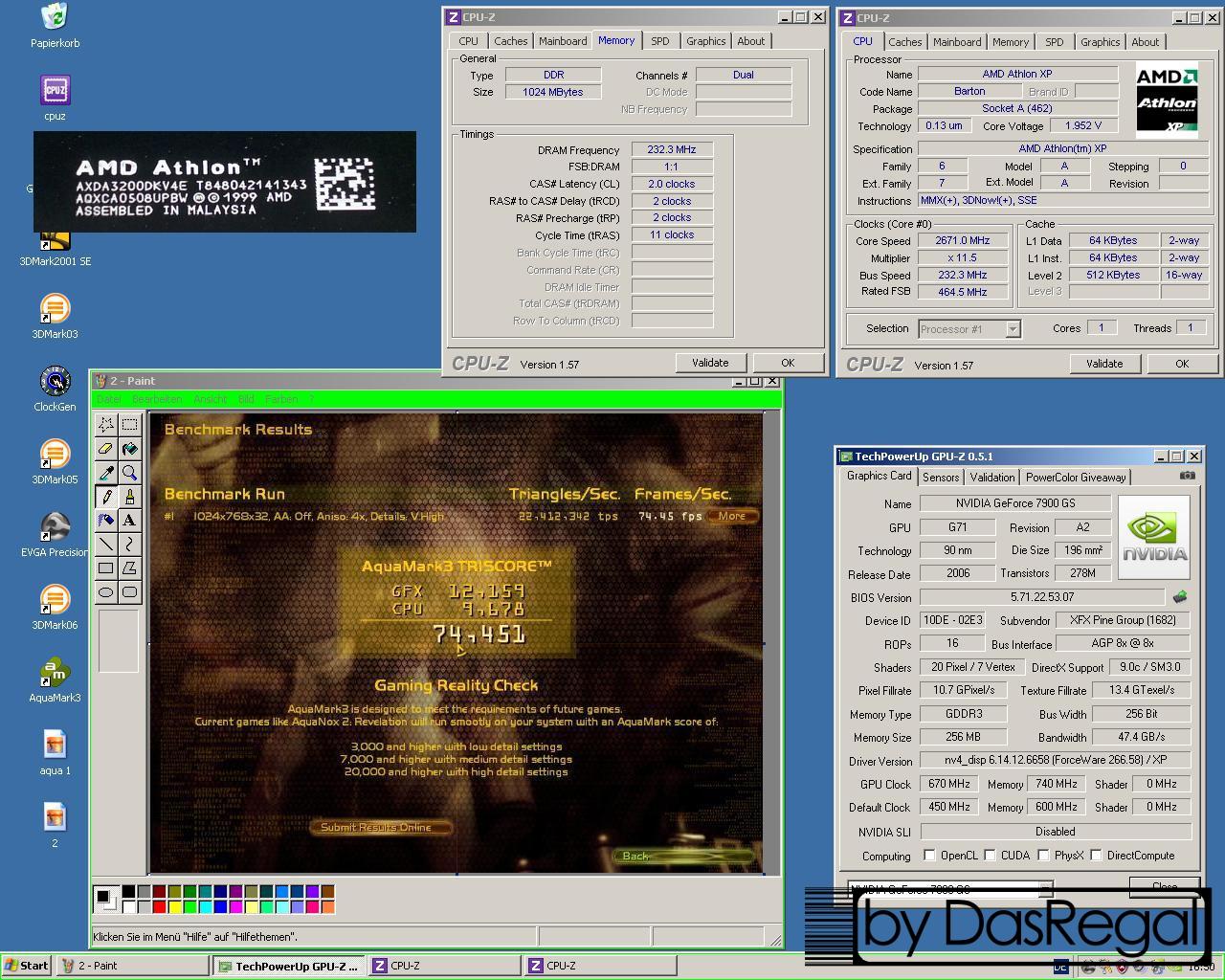The height and width of the screenshot is (980, 1225).
Task: Select the rectangular Select tool in Paint
Action: click(129, 424)
